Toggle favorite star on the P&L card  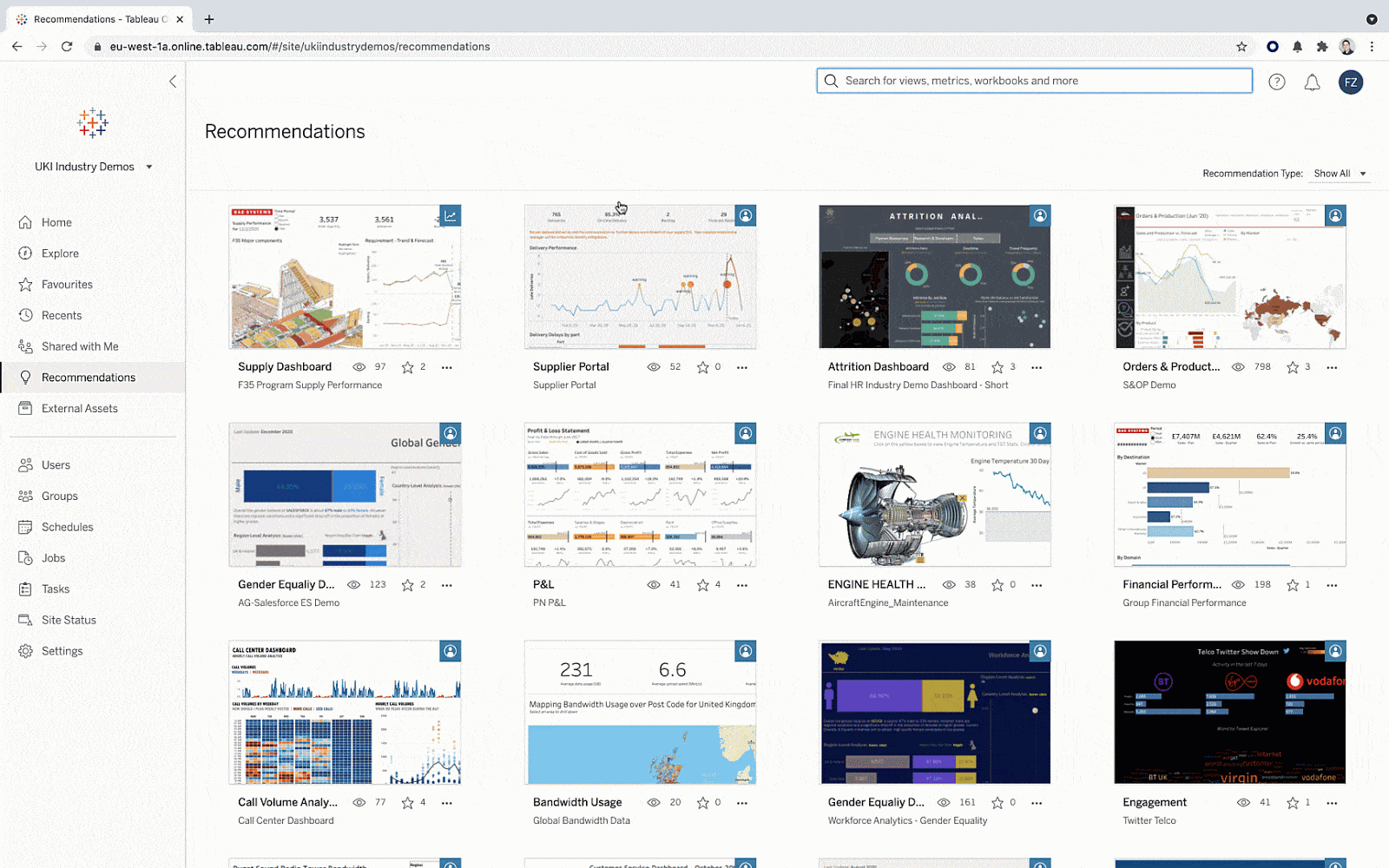click(x=702, y=584)
